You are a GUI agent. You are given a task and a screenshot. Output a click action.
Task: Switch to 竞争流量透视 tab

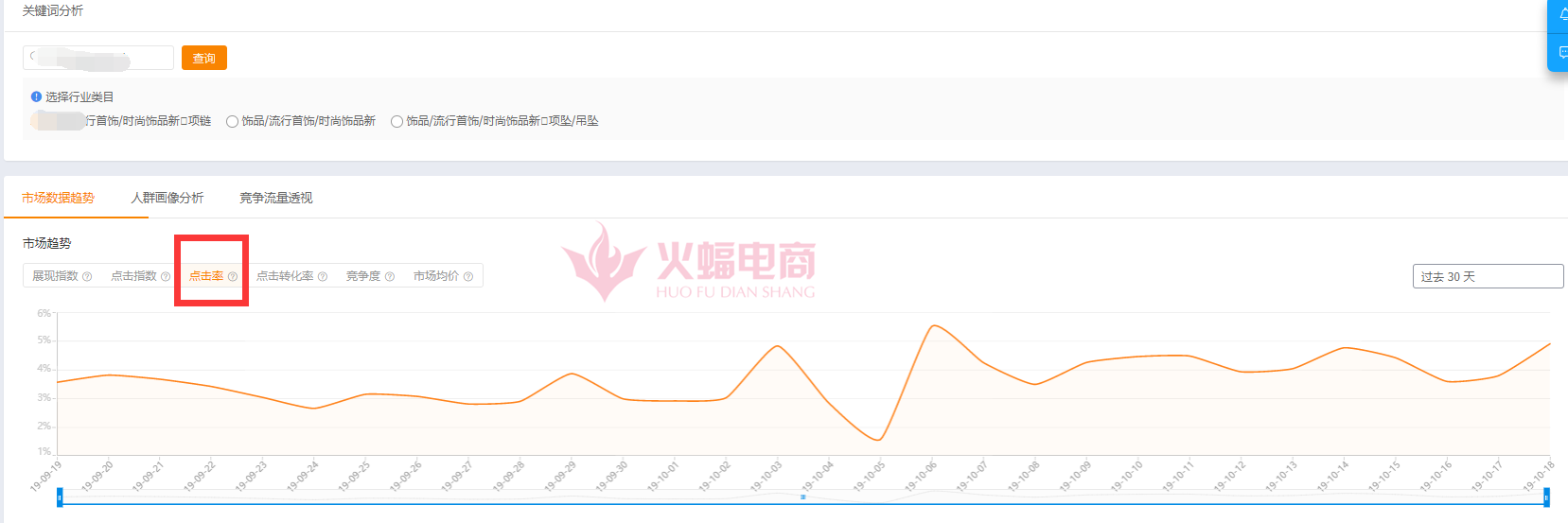[275, 198]
